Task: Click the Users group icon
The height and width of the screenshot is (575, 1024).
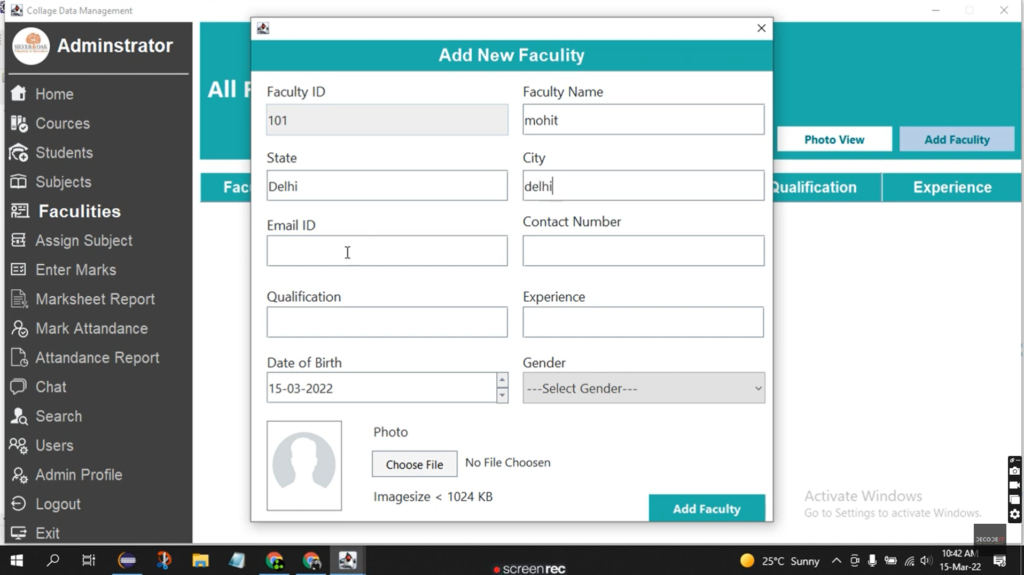Action: [18, 445]
